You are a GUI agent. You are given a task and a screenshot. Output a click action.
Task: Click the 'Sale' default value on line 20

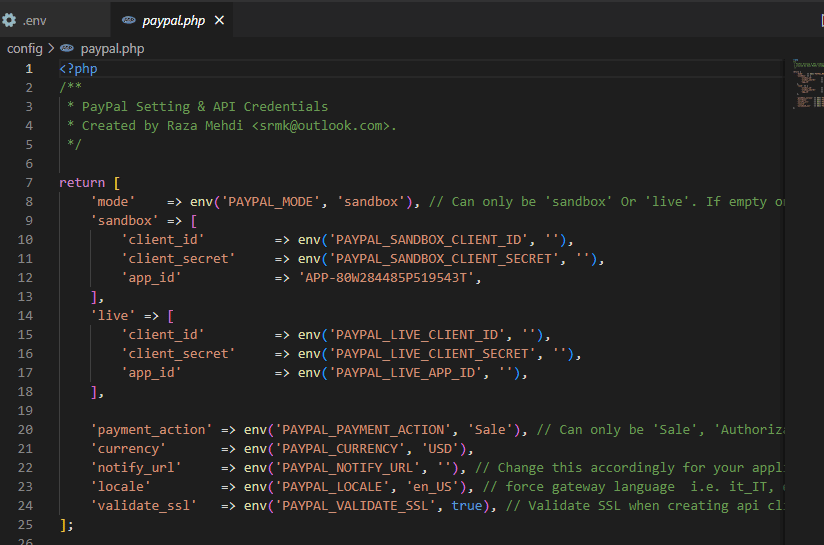coord(490,430)
